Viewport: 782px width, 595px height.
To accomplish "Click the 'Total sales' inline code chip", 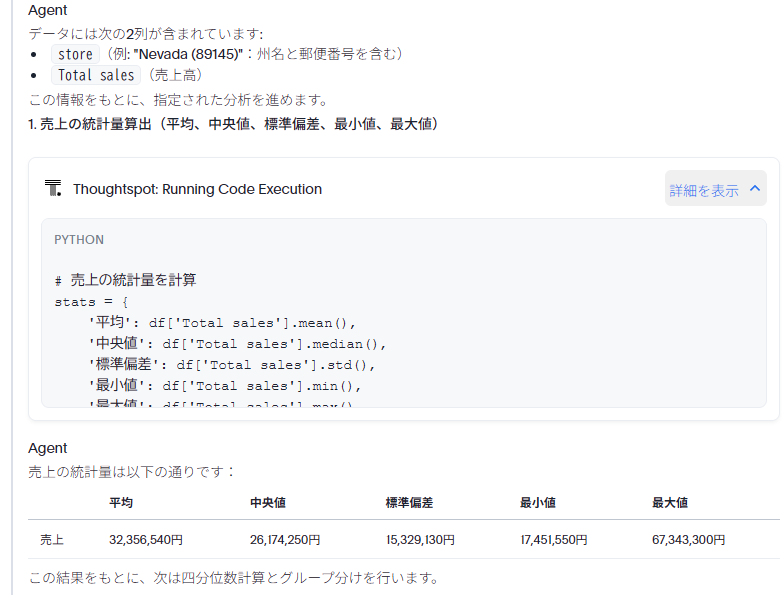I will click(96, 75).
